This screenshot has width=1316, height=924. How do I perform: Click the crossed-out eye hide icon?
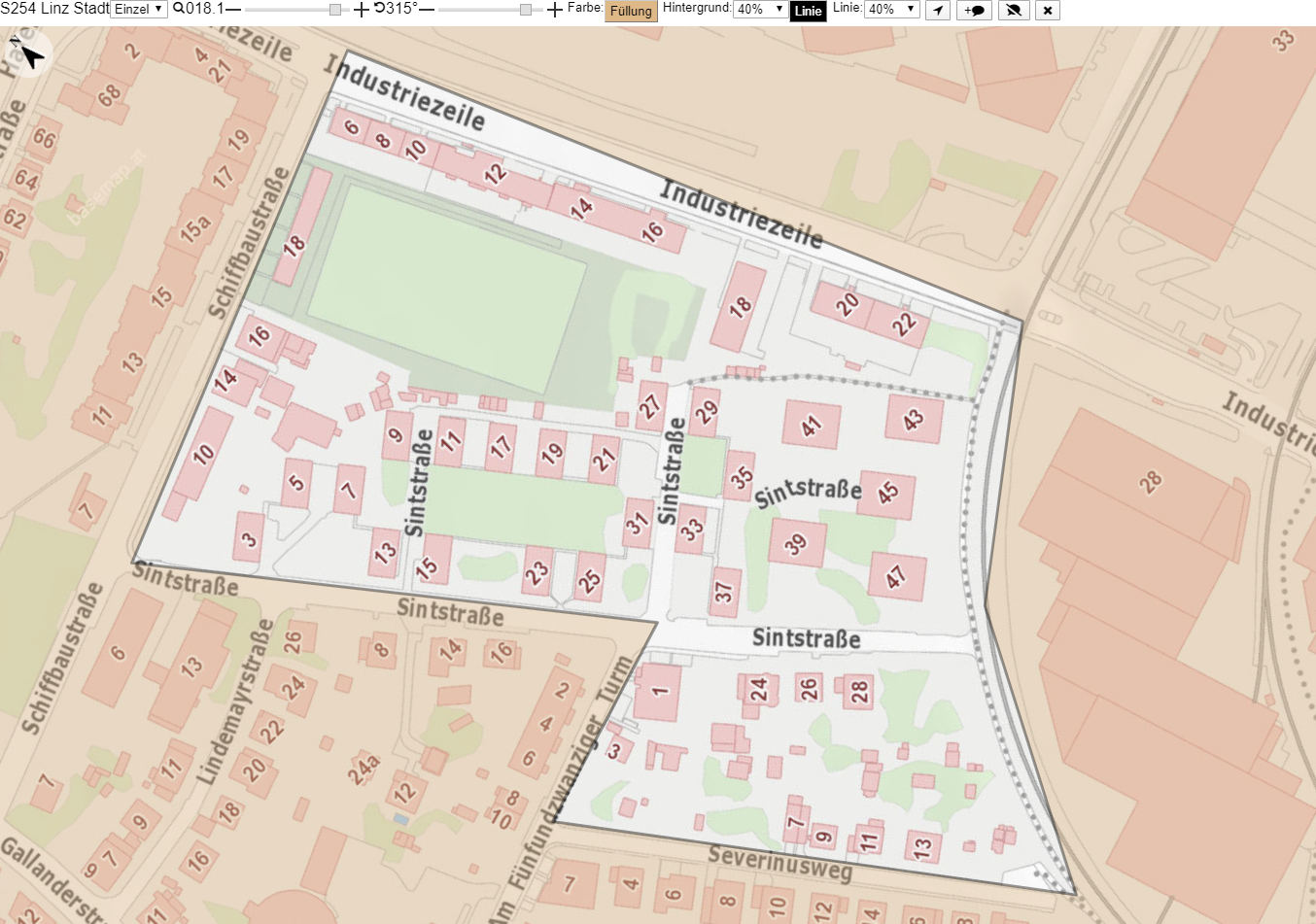coord(1013,10)
